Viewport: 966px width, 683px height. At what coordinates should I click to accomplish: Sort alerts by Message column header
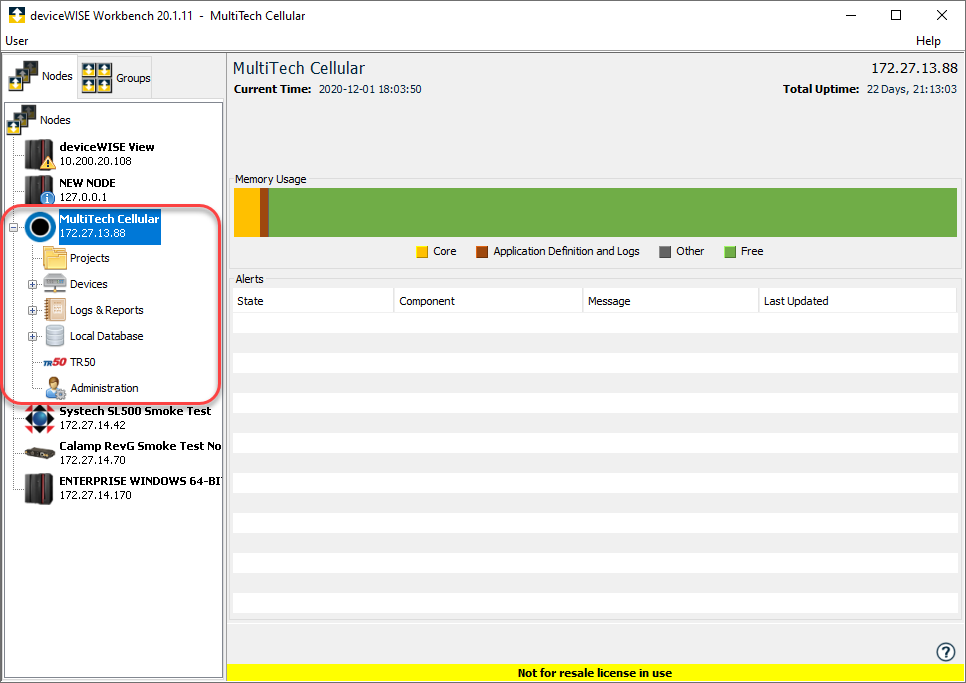click(670, 301)
